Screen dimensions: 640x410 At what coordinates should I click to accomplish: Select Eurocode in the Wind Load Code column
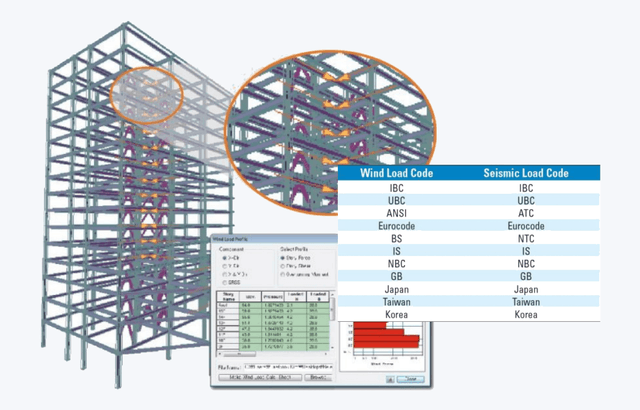pyautogui.click(x=399, y=228)
